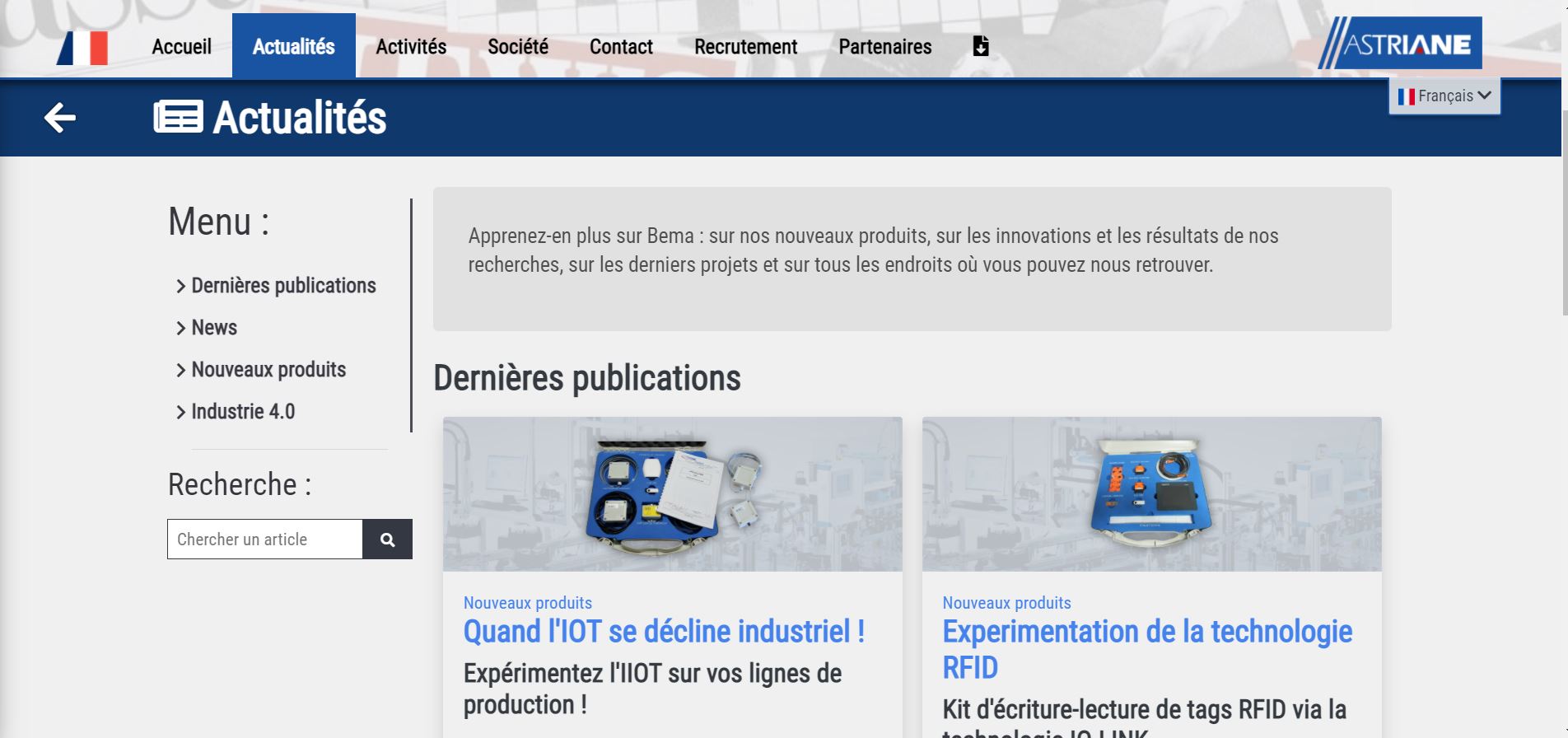Click the 'Apprenez-en plus sur Bema' intro text

(873, 250)
